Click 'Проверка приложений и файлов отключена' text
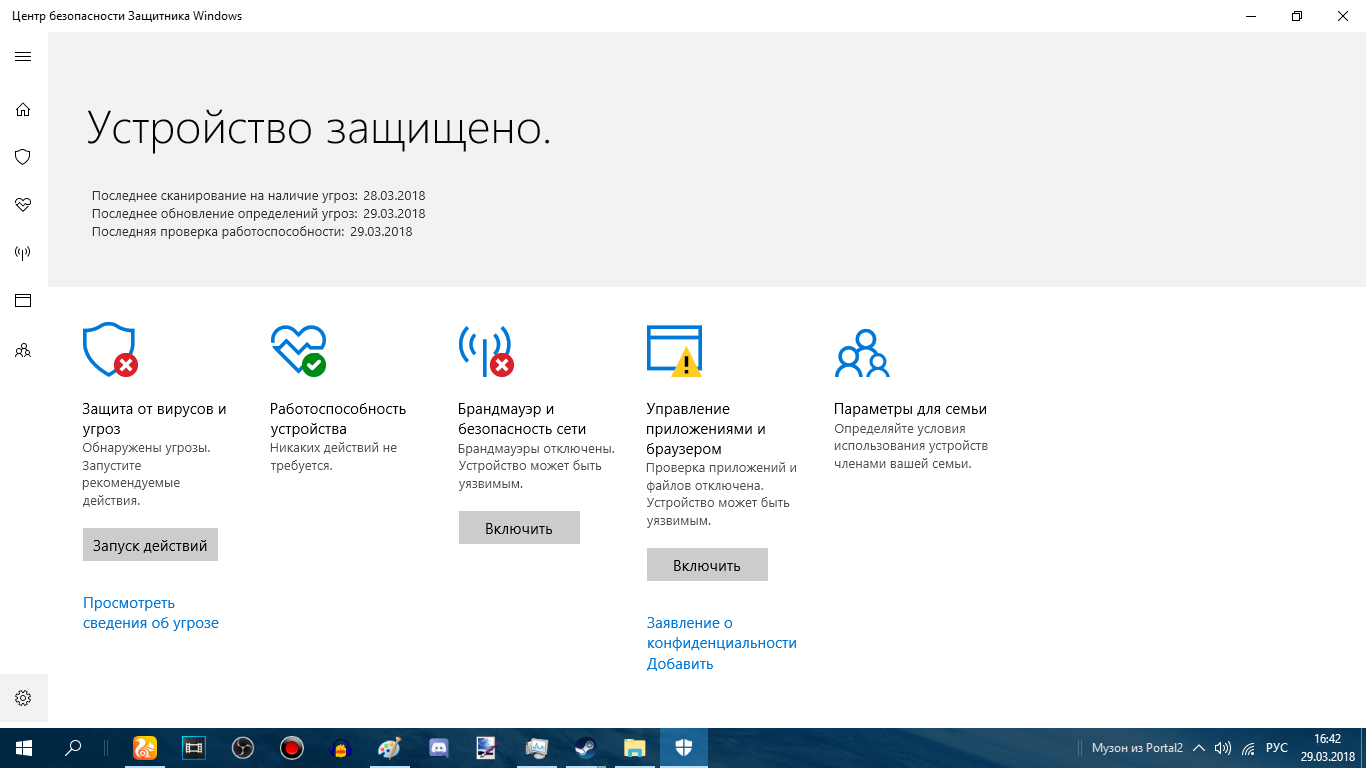 point(722,476)
